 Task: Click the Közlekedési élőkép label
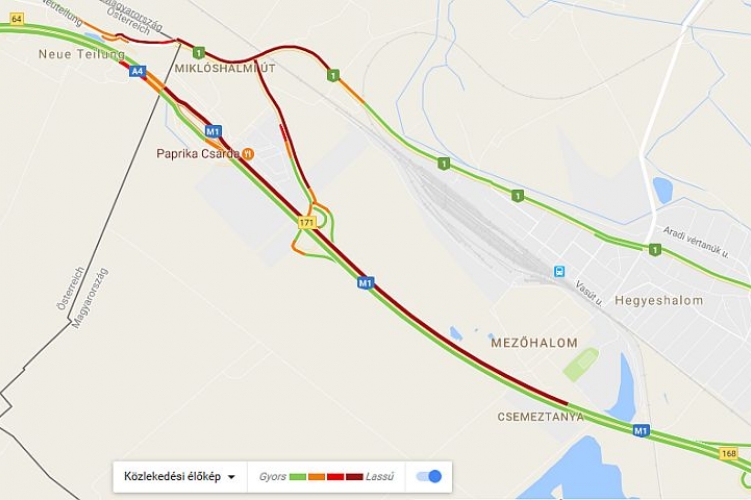pyautogui.click(x=172, y=477)
